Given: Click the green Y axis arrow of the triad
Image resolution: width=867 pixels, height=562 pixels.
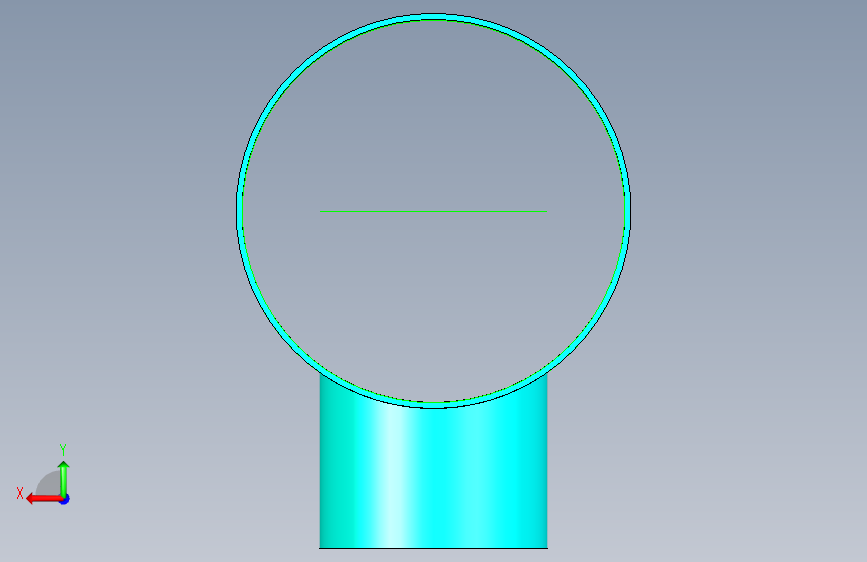Looking at the screenshot, I should (x=64, y=478).
